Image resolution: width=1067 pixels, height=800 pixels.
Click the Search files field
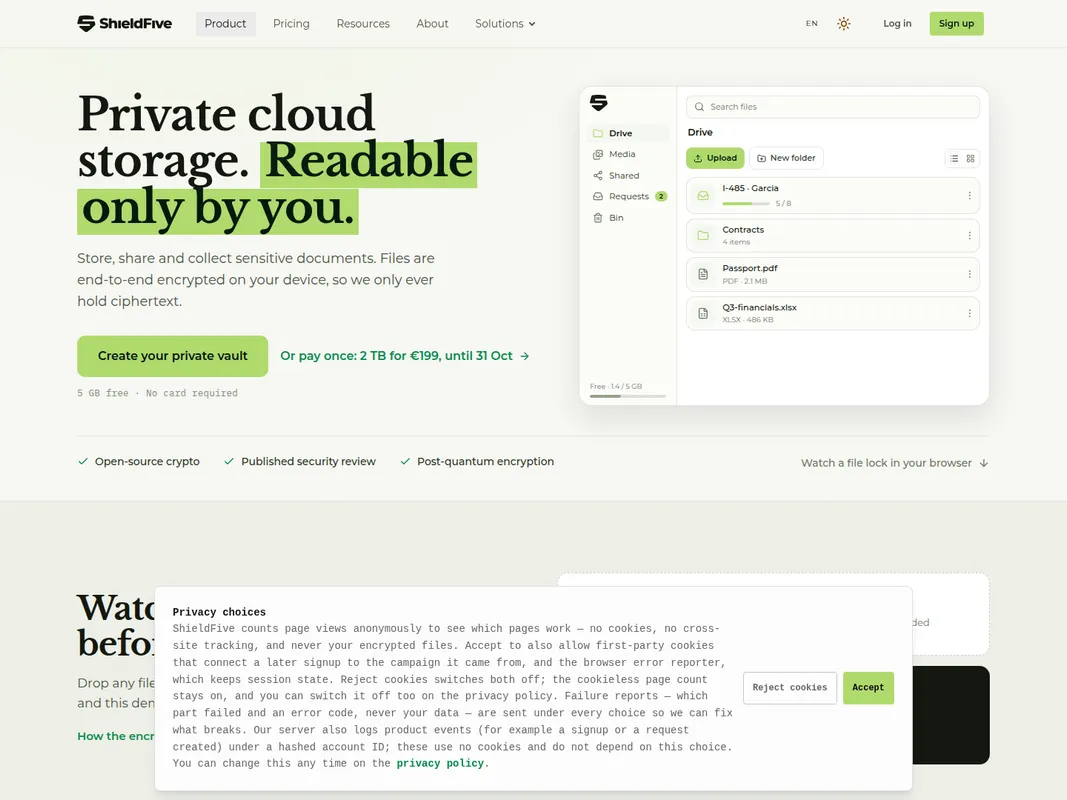tap(833, 107)
